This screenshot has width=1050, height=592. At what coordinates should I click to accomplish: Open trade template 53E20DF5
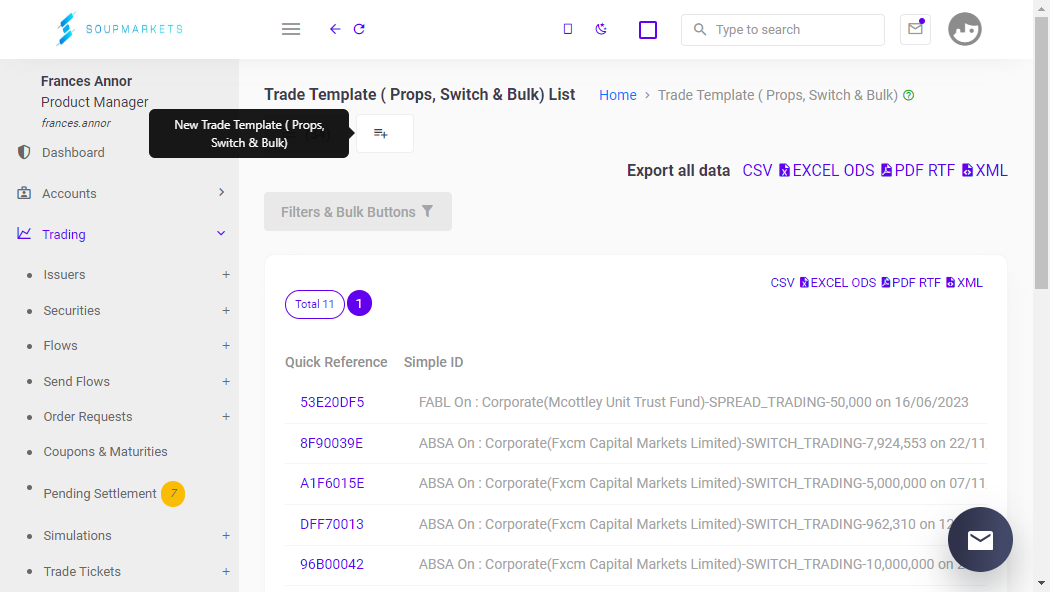tap(332, 402)
